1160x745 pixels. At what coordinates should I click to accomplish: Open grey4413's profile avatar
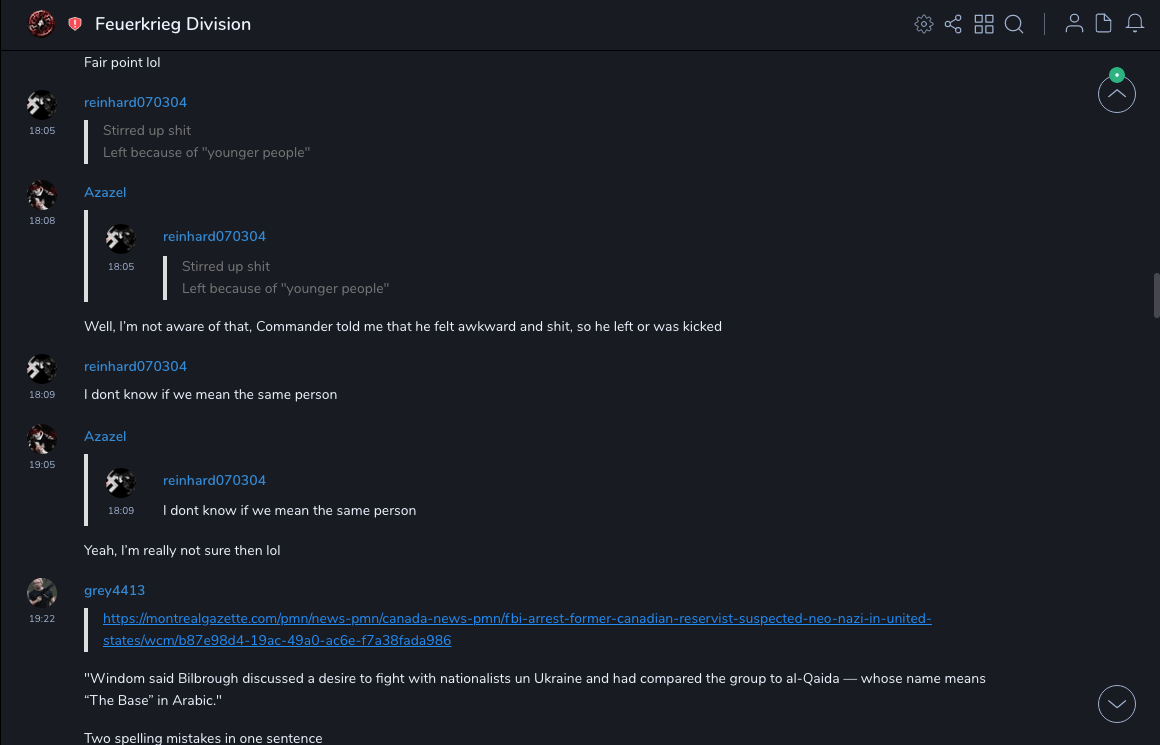[x=42, y=593]
